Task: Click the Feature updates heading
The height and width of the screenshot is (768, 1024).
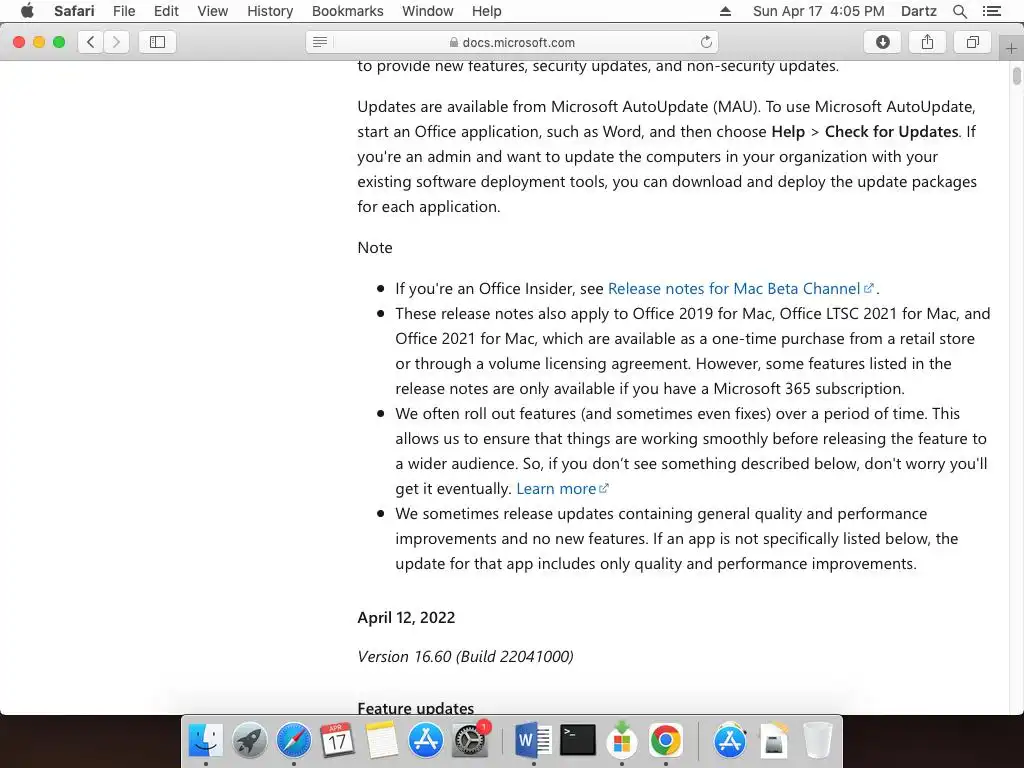Action: click(415, 708)
